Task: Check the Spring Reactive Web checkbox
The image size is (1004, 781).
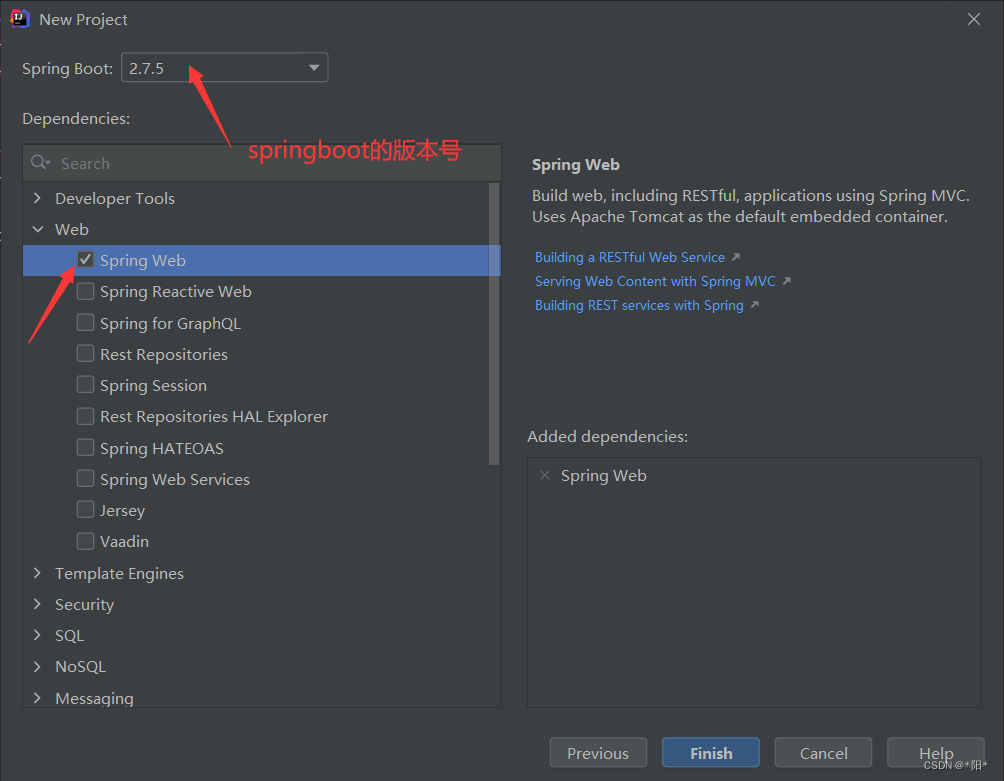Action: [x=85, y=291]
